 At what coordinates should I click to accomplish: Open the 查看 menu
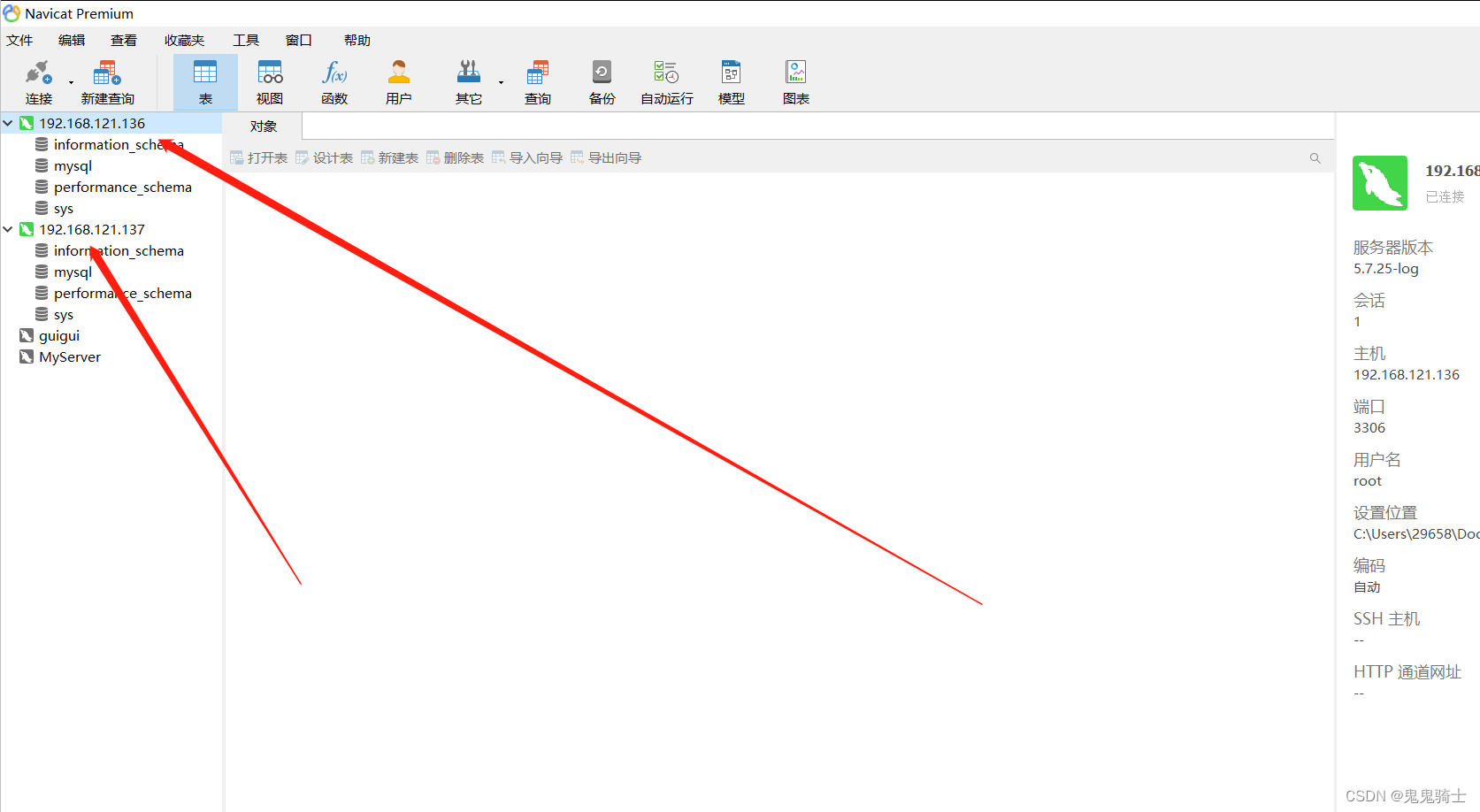(124, 41)
